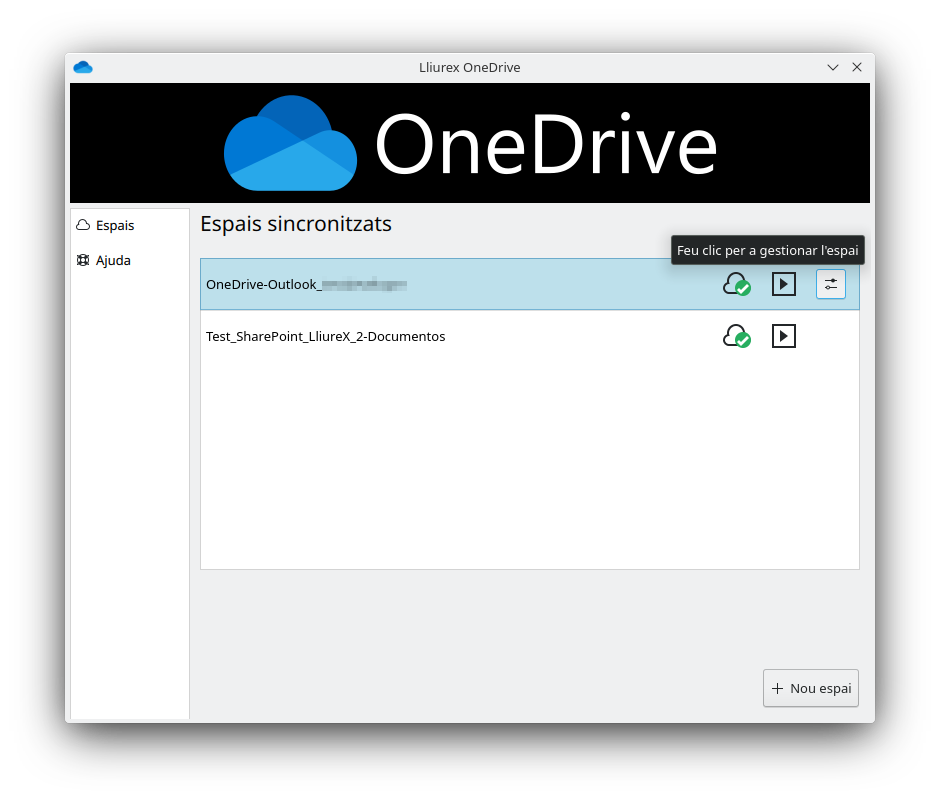
Task: Close the Lliurex OneDrive window
Action: click(x=857, y=68)
